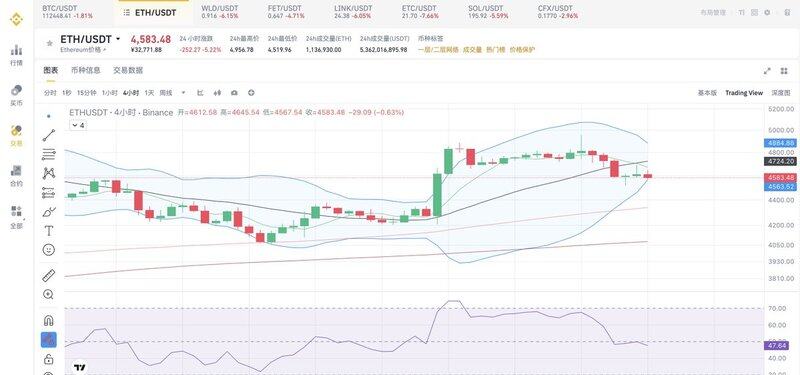Open more time intervals dropdown arrow
Viewport: 800px width, 375px height.
point(184,93)
